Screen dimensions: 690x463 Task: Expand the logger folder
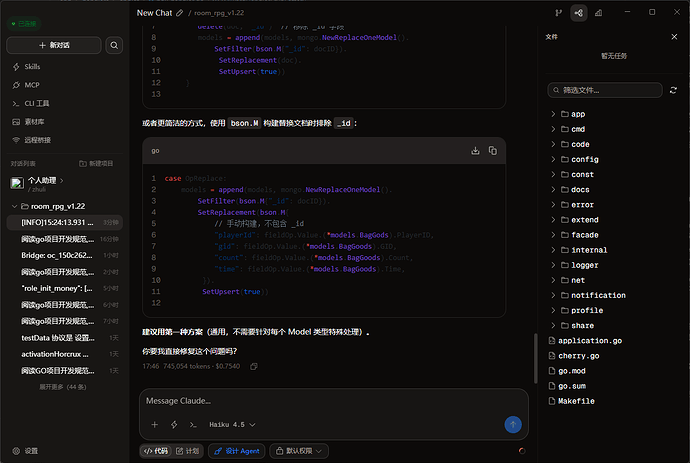click(x=553, y=265)
